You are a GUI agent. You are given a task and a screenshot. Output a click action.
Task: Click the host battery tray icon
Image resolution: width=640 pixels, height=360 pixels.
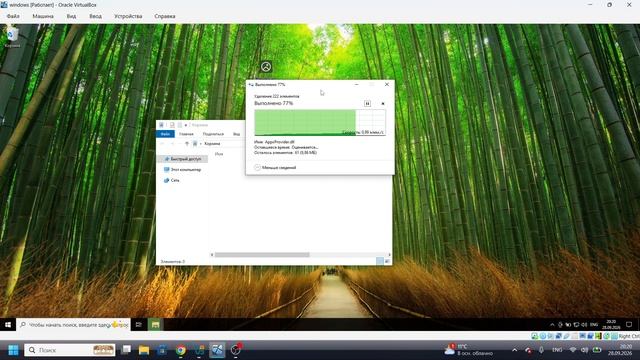[x=597, y=350]
